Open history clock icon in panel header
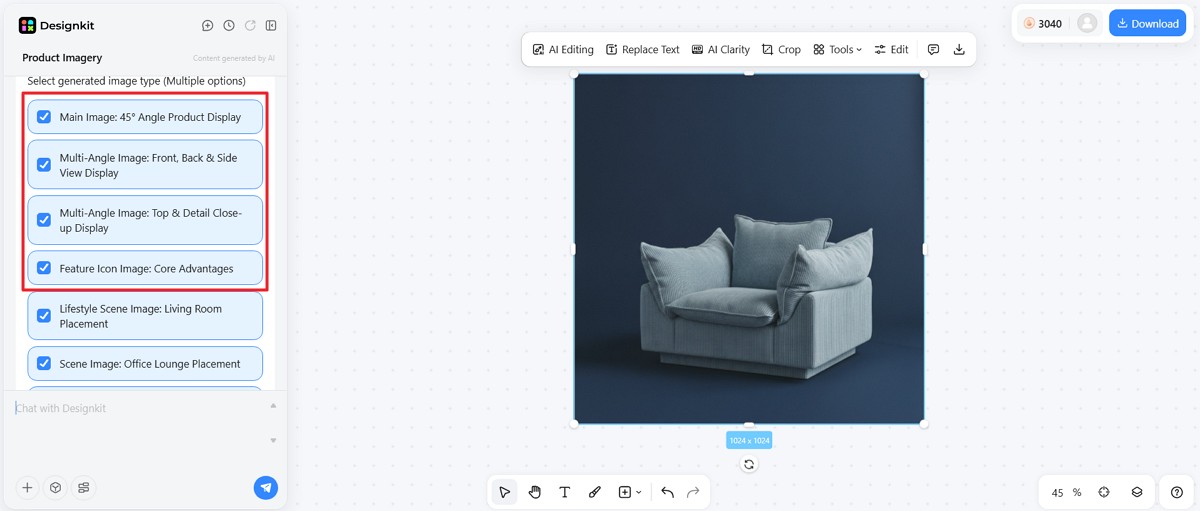This screenshot has width=1200, height=511. [x=229, y=25]
